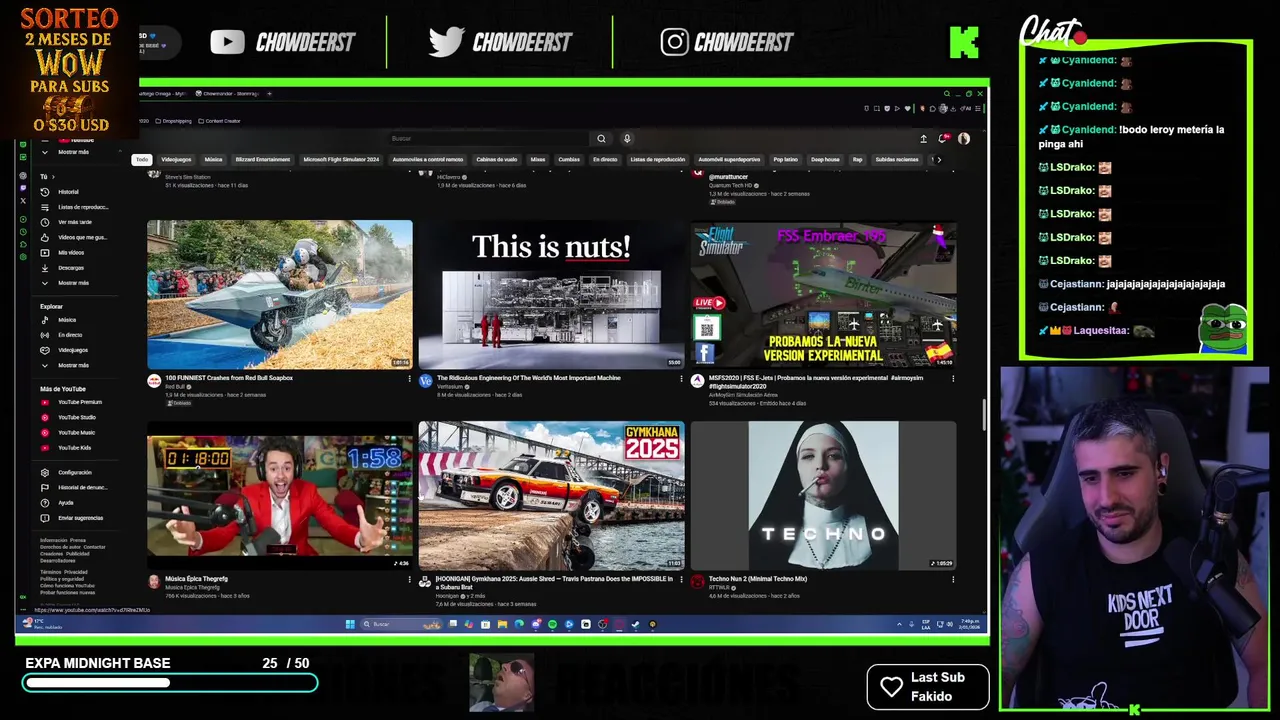
Task: Select the Todo filter chip
Action: click(142, 159)
